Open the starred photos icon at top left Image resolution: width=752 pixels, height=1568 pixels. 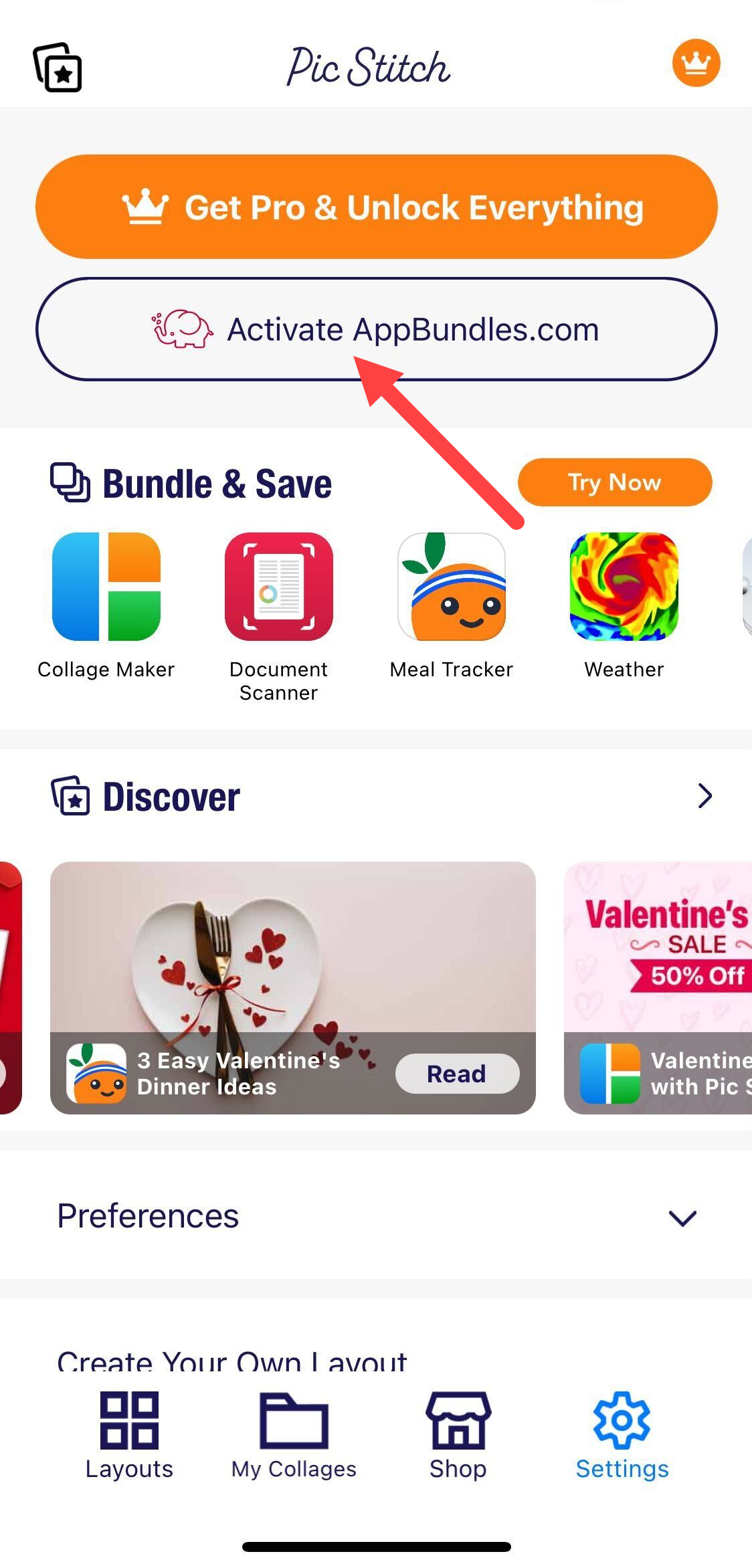click(58, 68)
